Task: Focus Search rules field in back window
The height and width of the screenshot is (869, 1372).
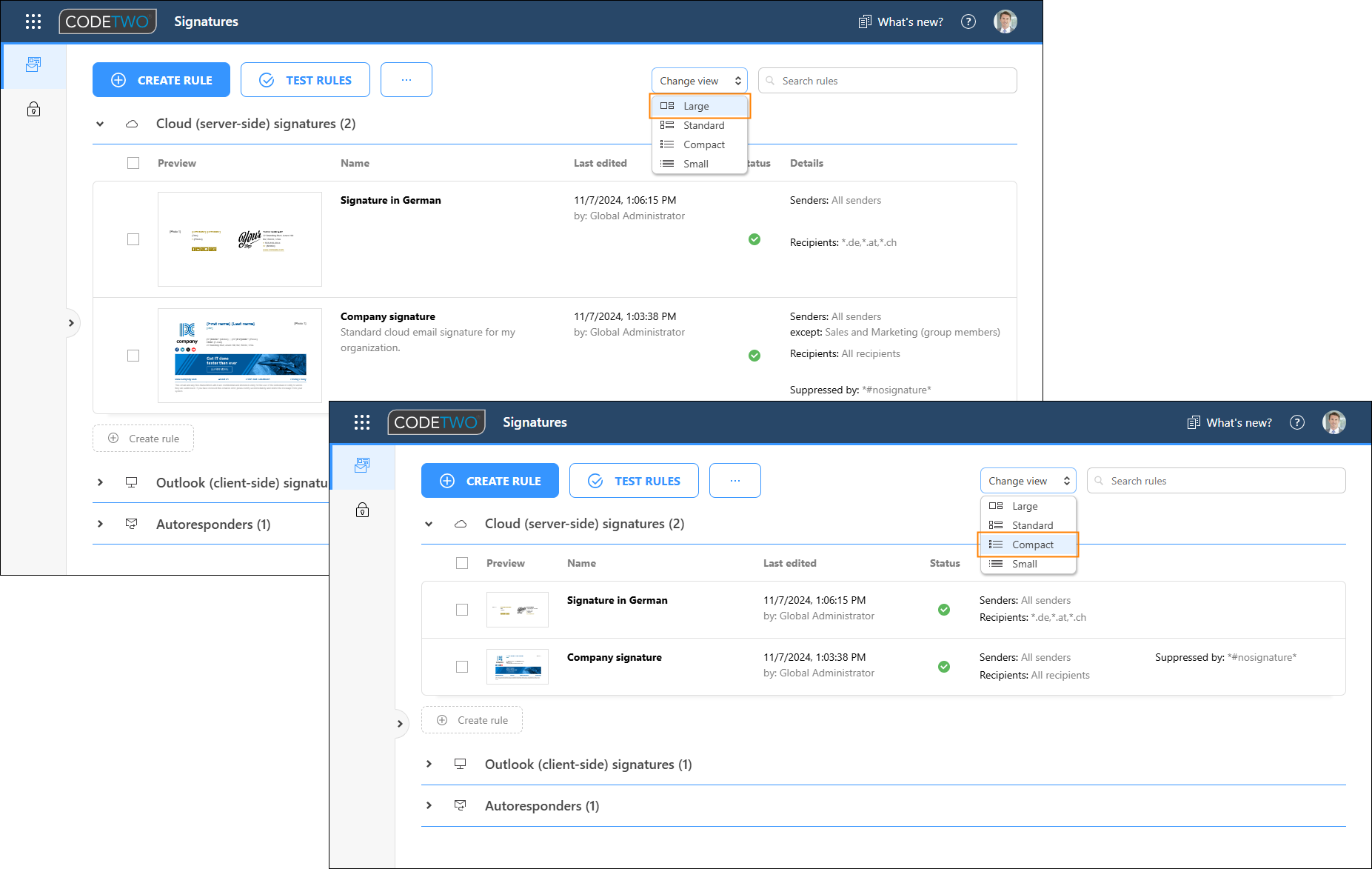Action: [x=888, y=81]
